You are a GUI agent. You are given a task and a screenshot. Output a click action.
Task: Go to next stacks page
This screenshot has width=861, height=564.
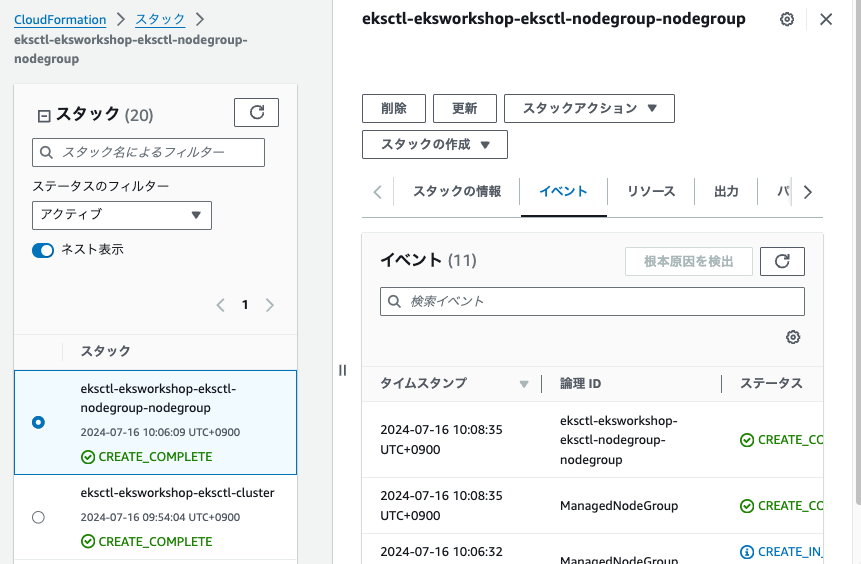pos(270,305)
